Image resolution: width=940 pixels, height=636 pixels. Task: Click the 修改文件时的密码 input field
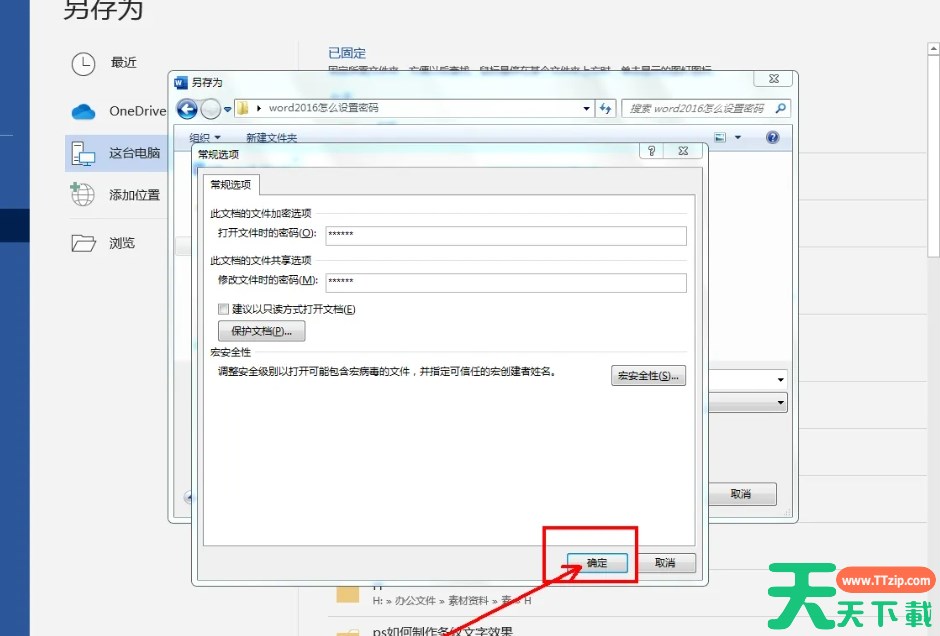coord(505,282)
